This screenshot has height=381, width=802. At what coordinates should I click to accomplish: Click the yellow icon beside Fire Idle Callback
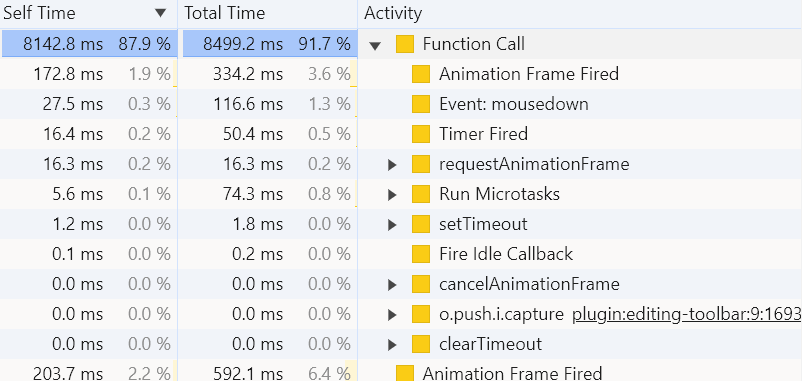click(x=420, y=254)
